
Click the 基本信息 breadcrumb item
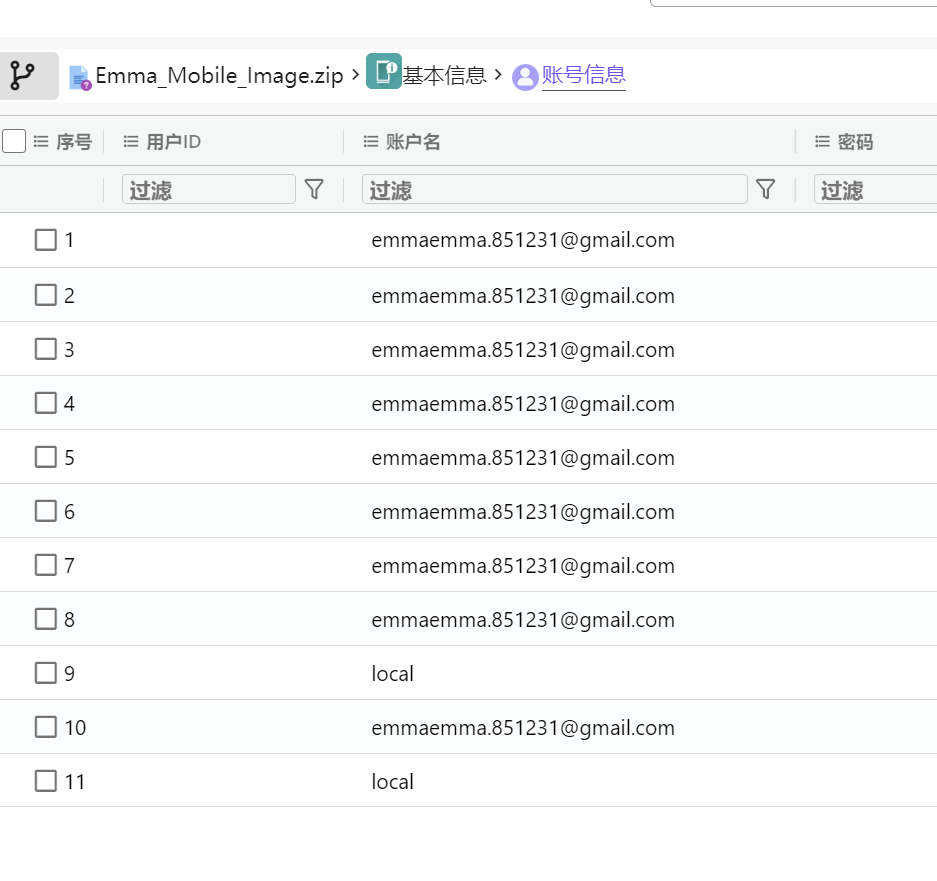click(446, 75)
